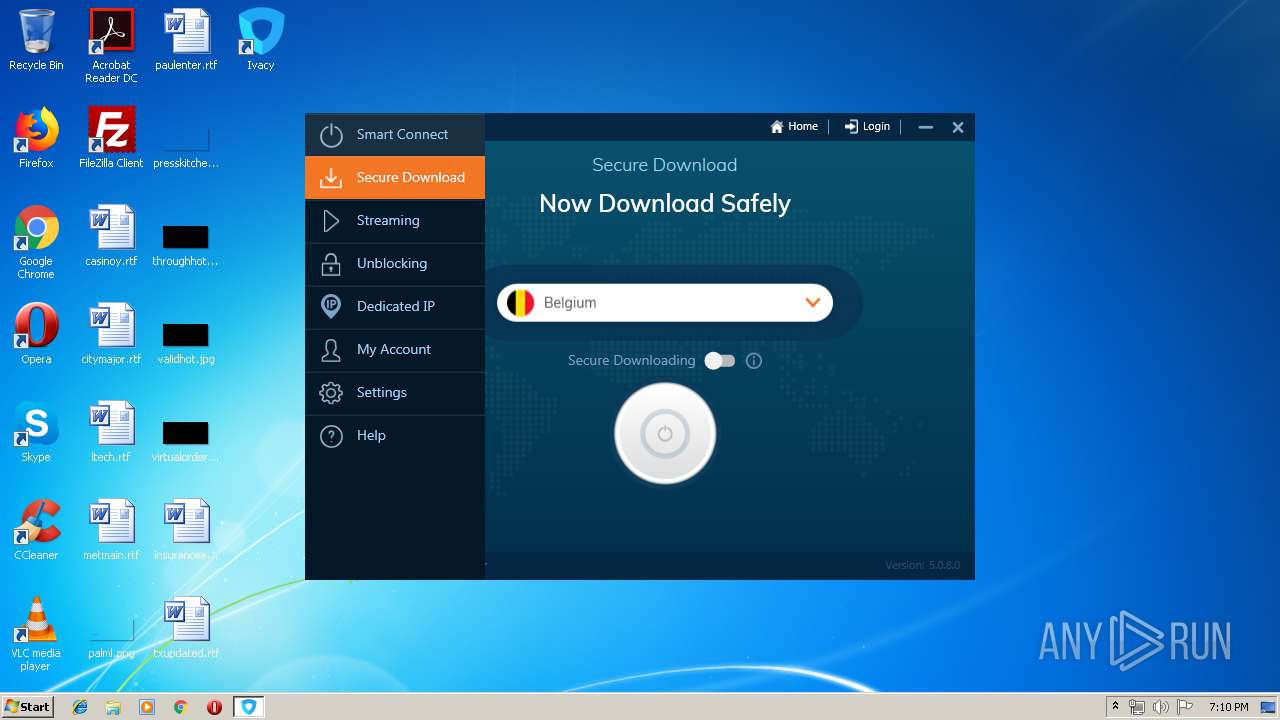The width and height of the screenshot is (1280, 720).
Task: Select FileZilla Client desktop icon
Action: (x=111, y=138)
